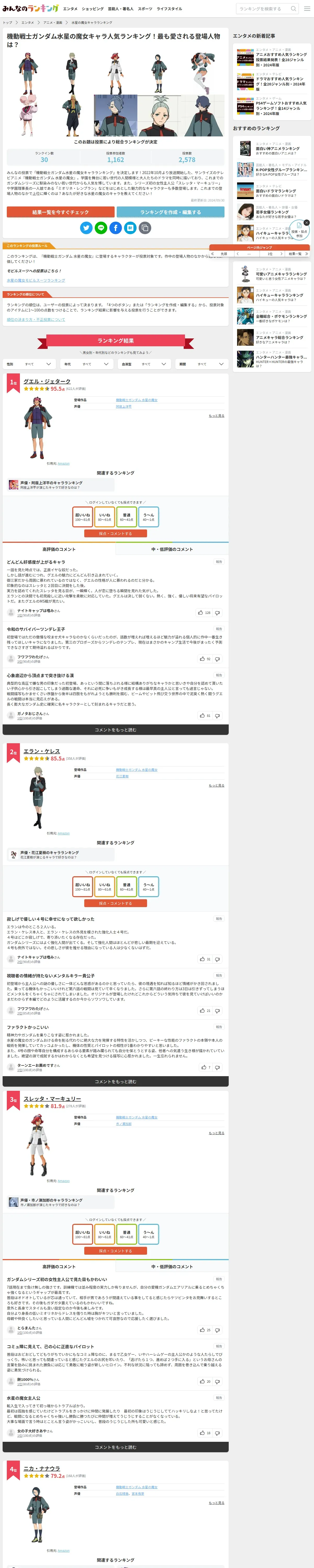
Task: Copy the page link icon
Action: click(x=144, y=228)
